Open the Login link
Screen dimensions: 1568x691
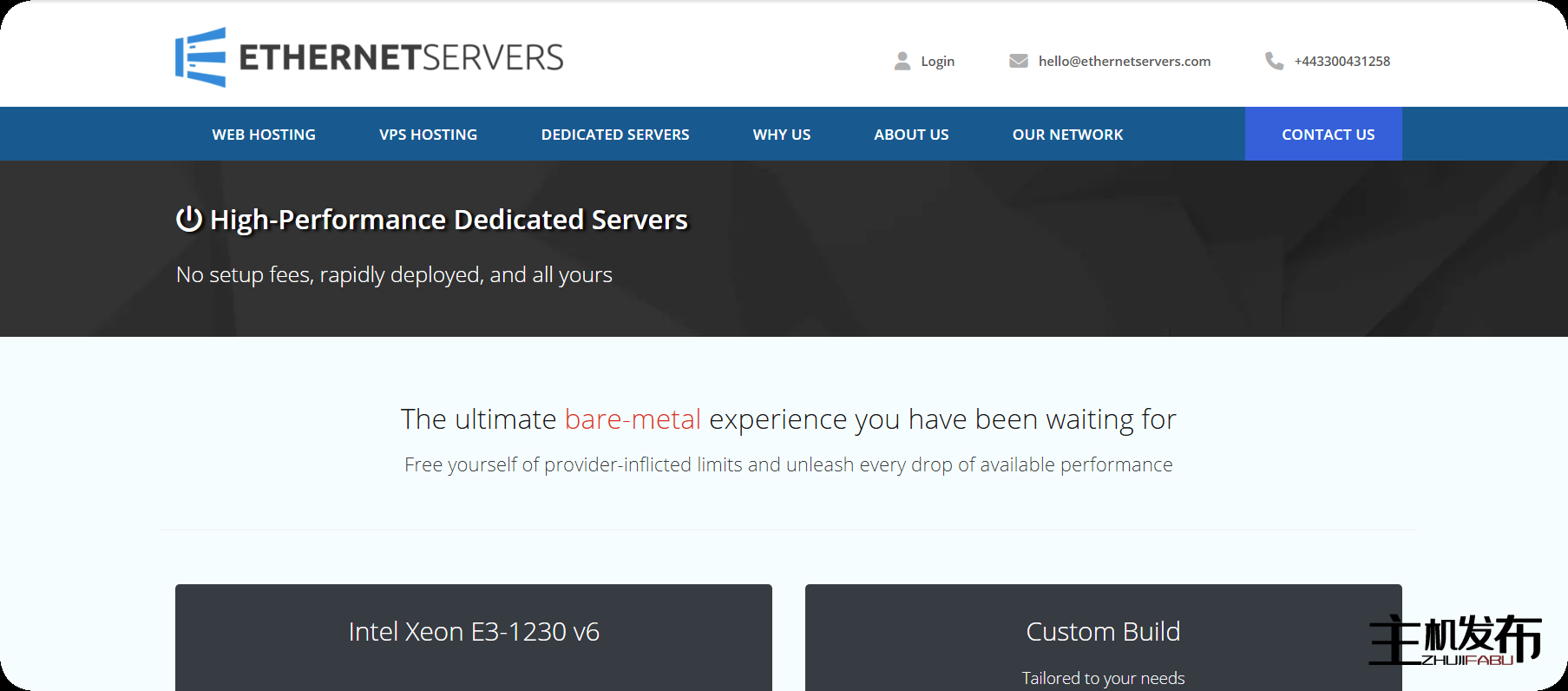click(x=937, y=62)
